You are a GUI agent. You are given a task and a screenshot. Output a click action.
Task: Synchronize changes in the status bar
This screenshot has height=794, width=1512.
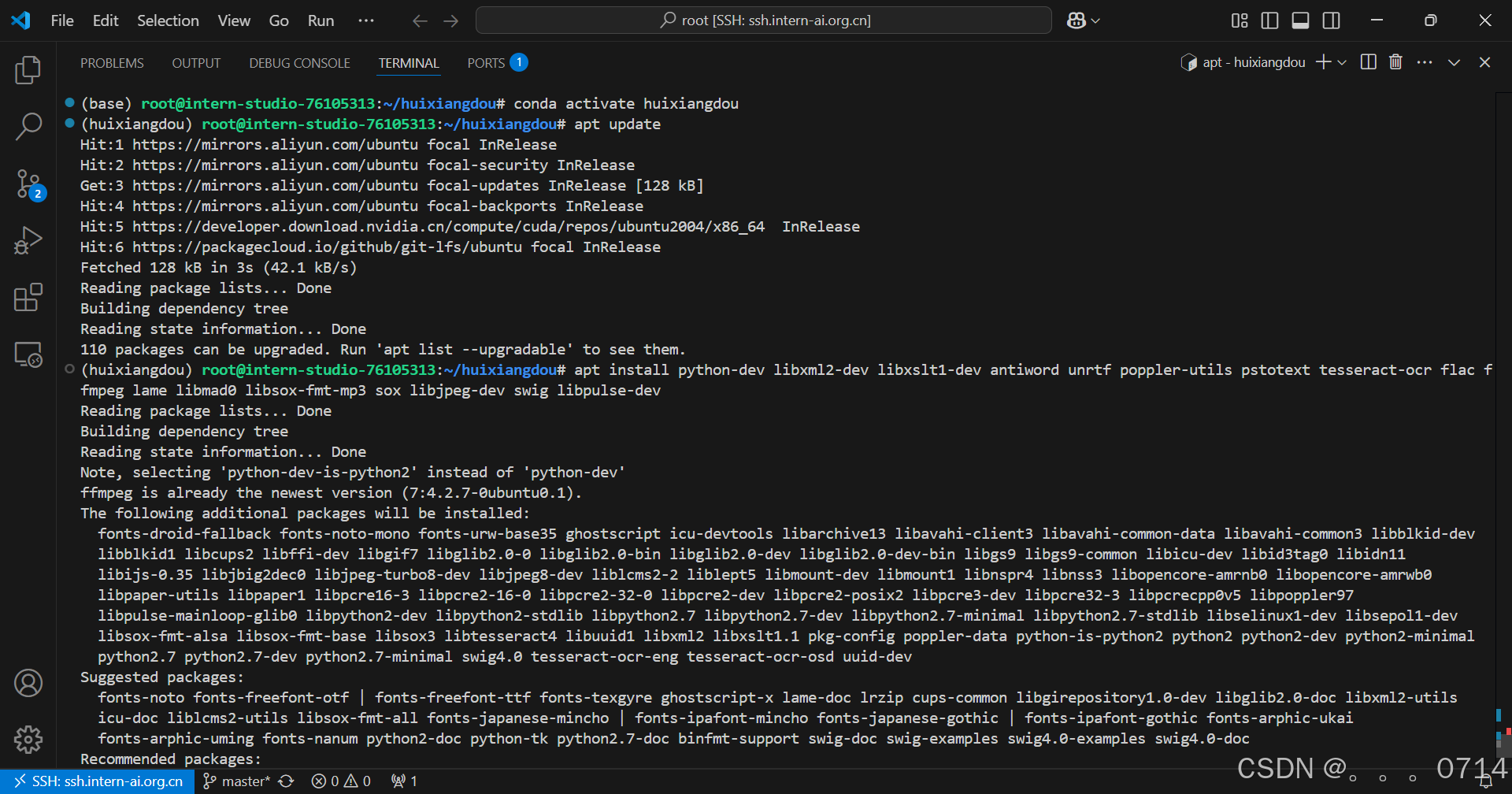click(x=287, y=781)
